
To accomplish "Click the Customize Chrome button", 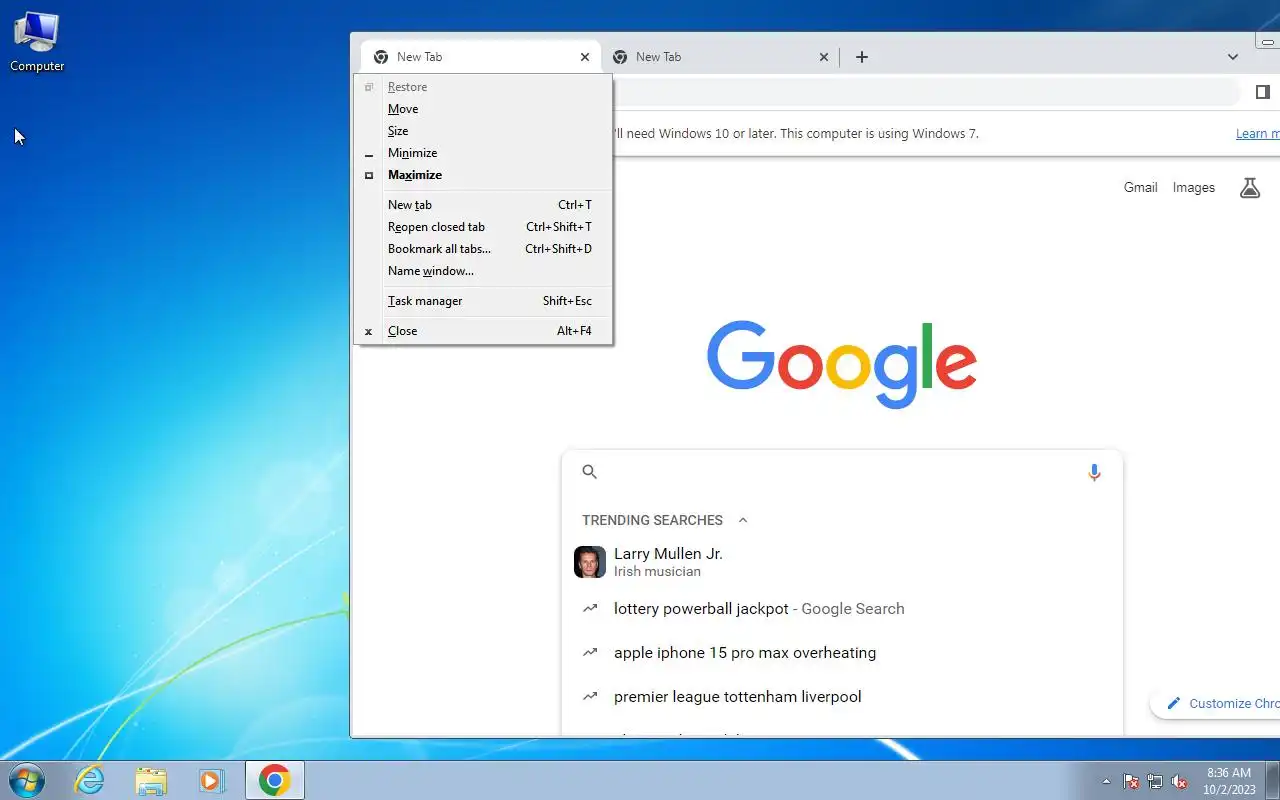I will (1216, 703).
